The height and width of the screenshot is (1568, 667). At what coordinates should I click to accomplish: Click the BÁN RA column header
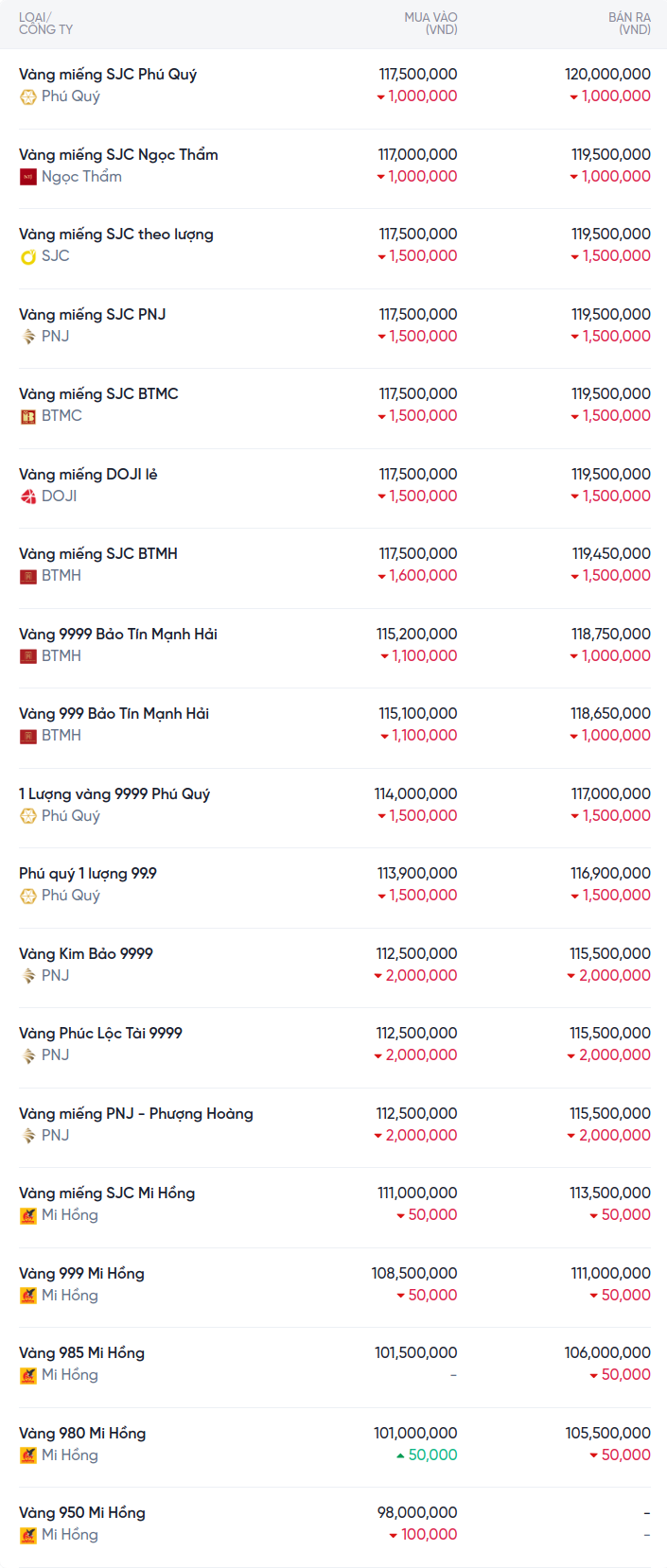[629, 24]
